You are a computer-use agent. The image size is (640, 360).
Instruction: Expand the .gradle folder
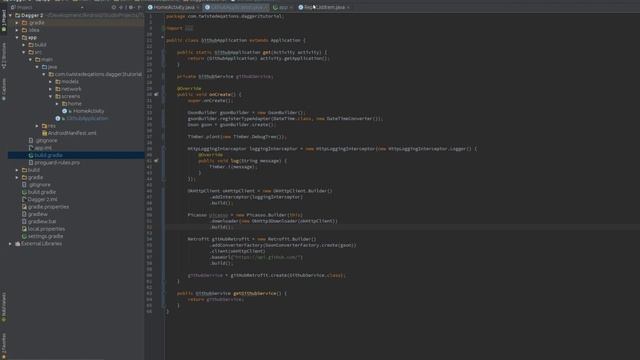[x=17, y=23]
